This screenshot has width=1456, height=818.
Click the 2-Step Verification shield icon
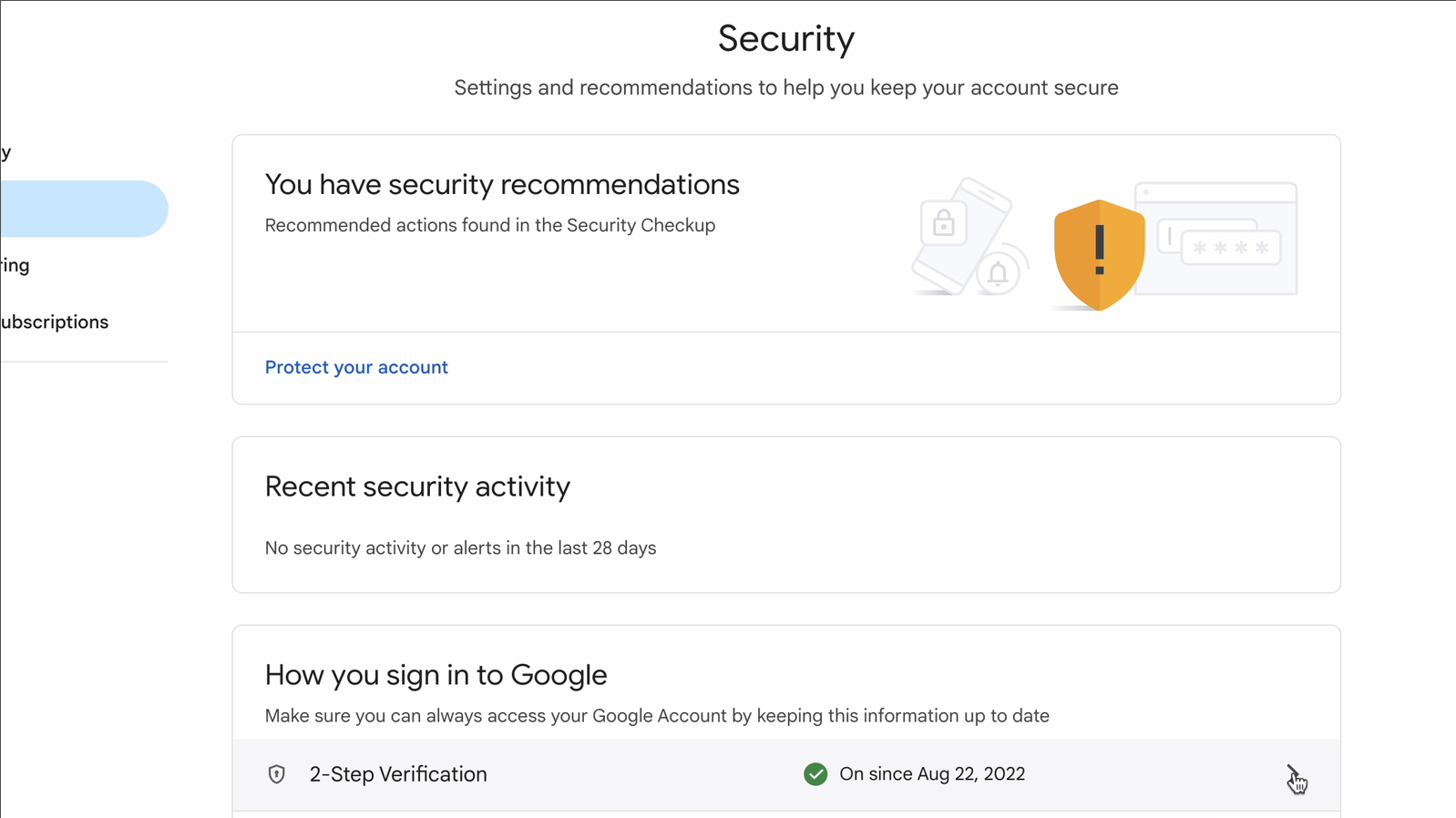pos(276,774)
